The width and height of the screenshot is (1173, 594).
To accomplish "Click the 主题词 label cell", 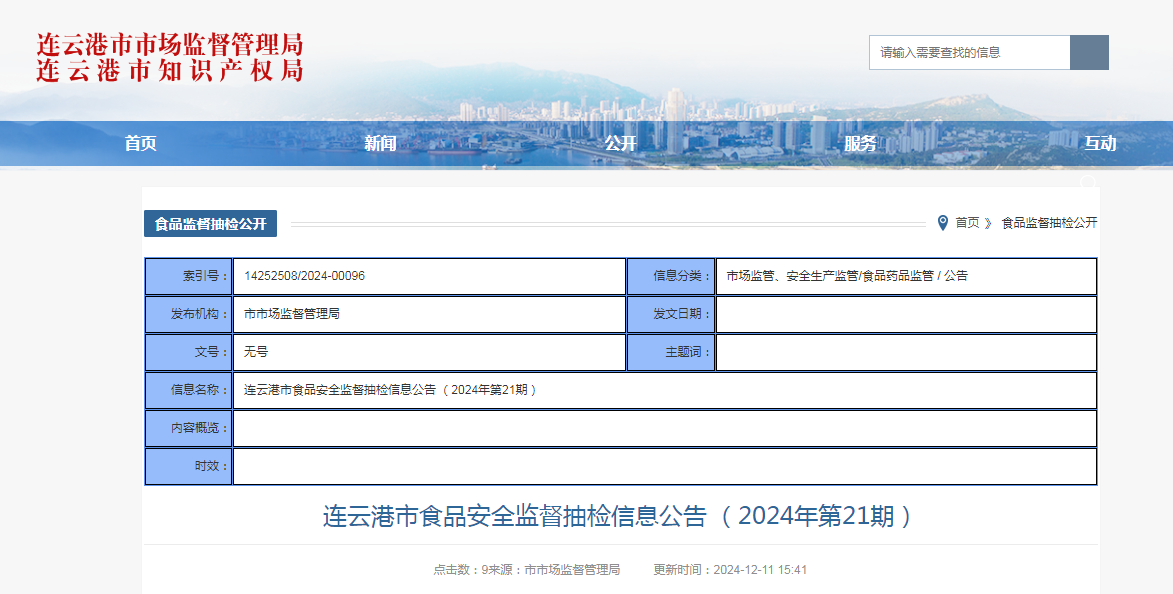I will point(671,352).
